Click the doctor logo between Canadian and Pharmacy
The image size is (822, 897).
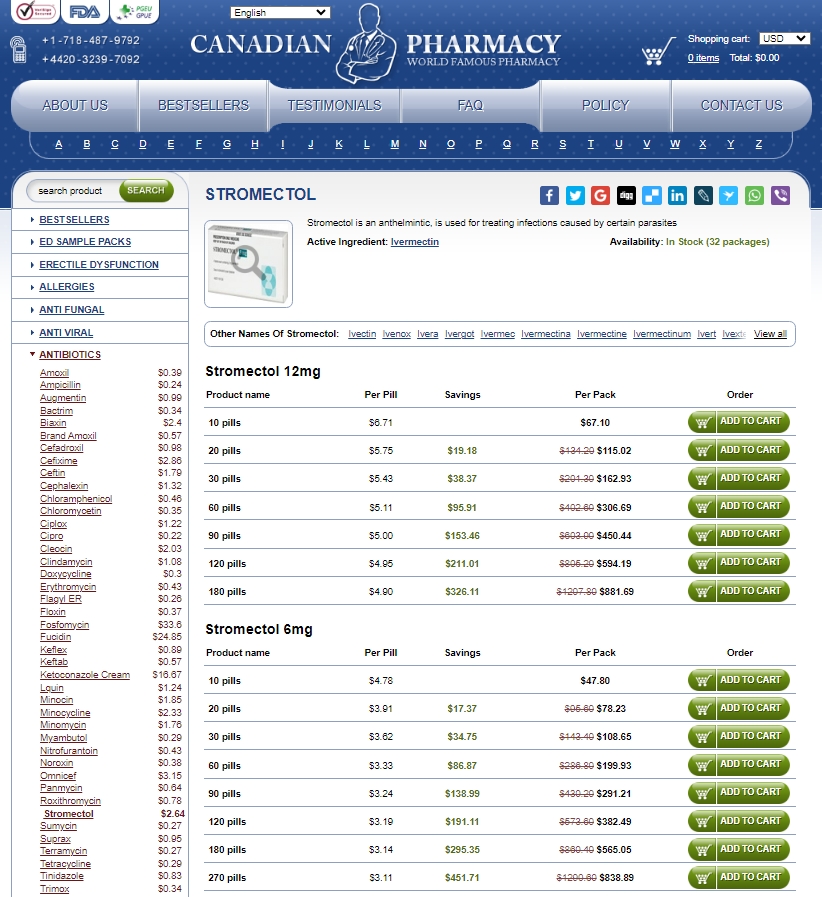coord(367,45)
